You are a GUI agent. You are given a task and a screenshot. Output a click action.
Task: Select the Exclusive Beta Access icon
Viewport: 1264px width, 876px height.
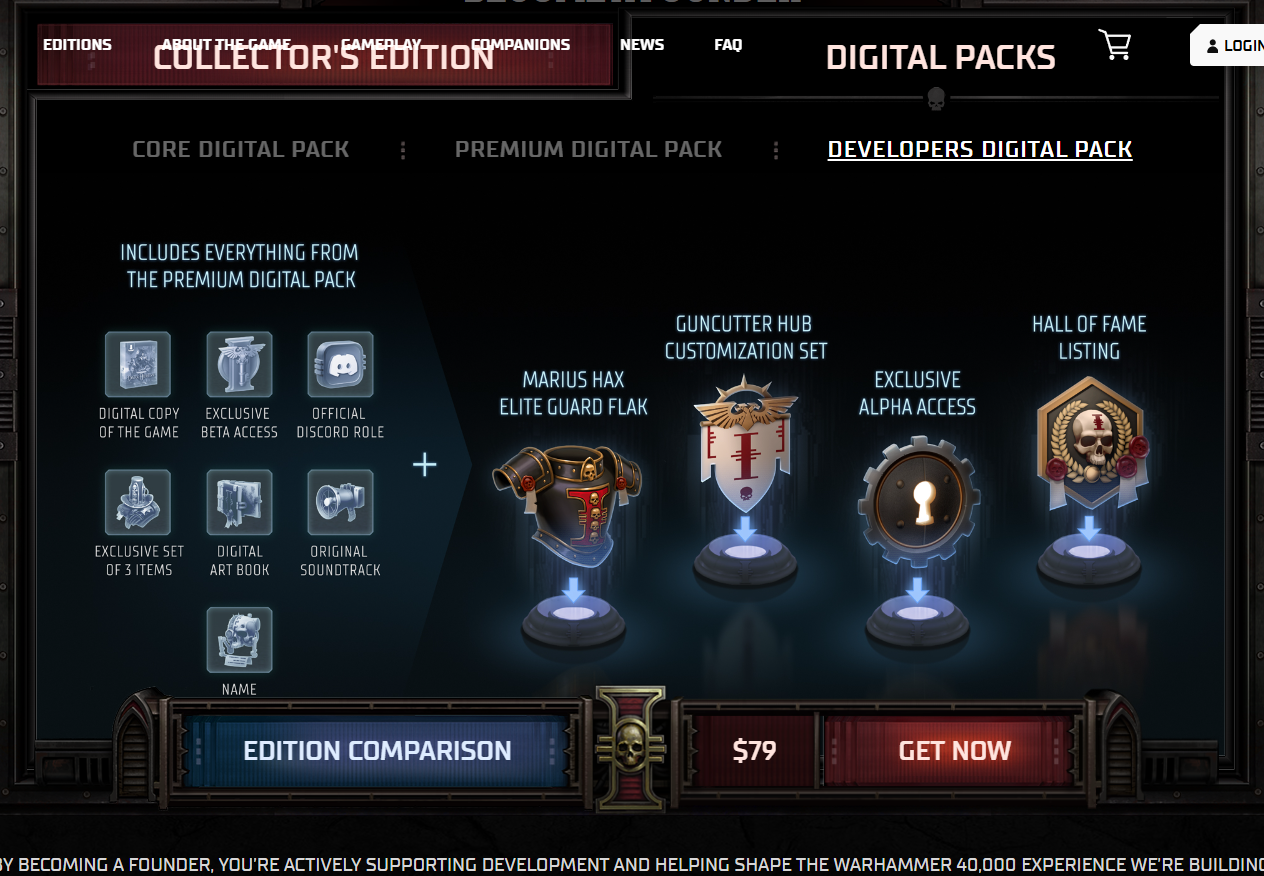(240, 365)
